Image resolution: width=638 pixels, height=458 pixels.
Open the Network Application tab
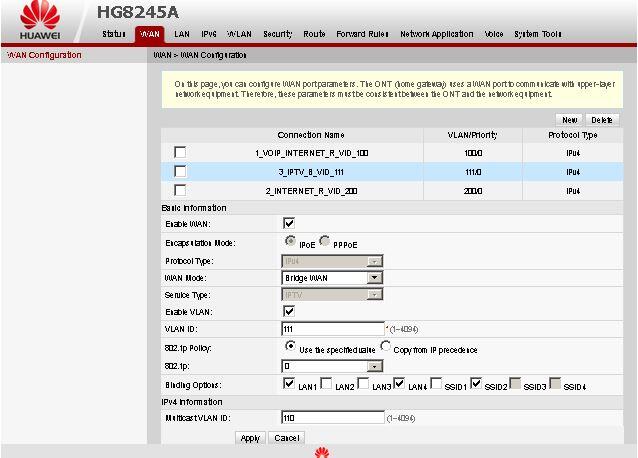tap(437, 34)
